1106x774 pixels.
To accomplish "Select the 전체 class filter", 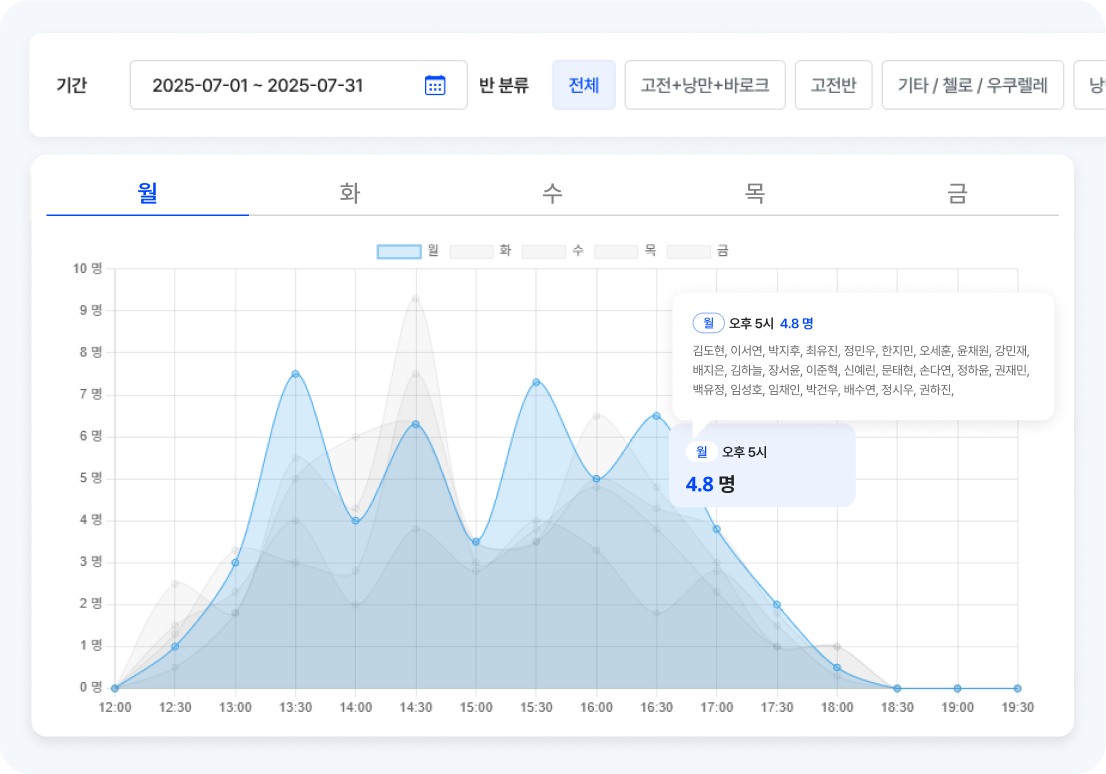I will pos(583,85).
